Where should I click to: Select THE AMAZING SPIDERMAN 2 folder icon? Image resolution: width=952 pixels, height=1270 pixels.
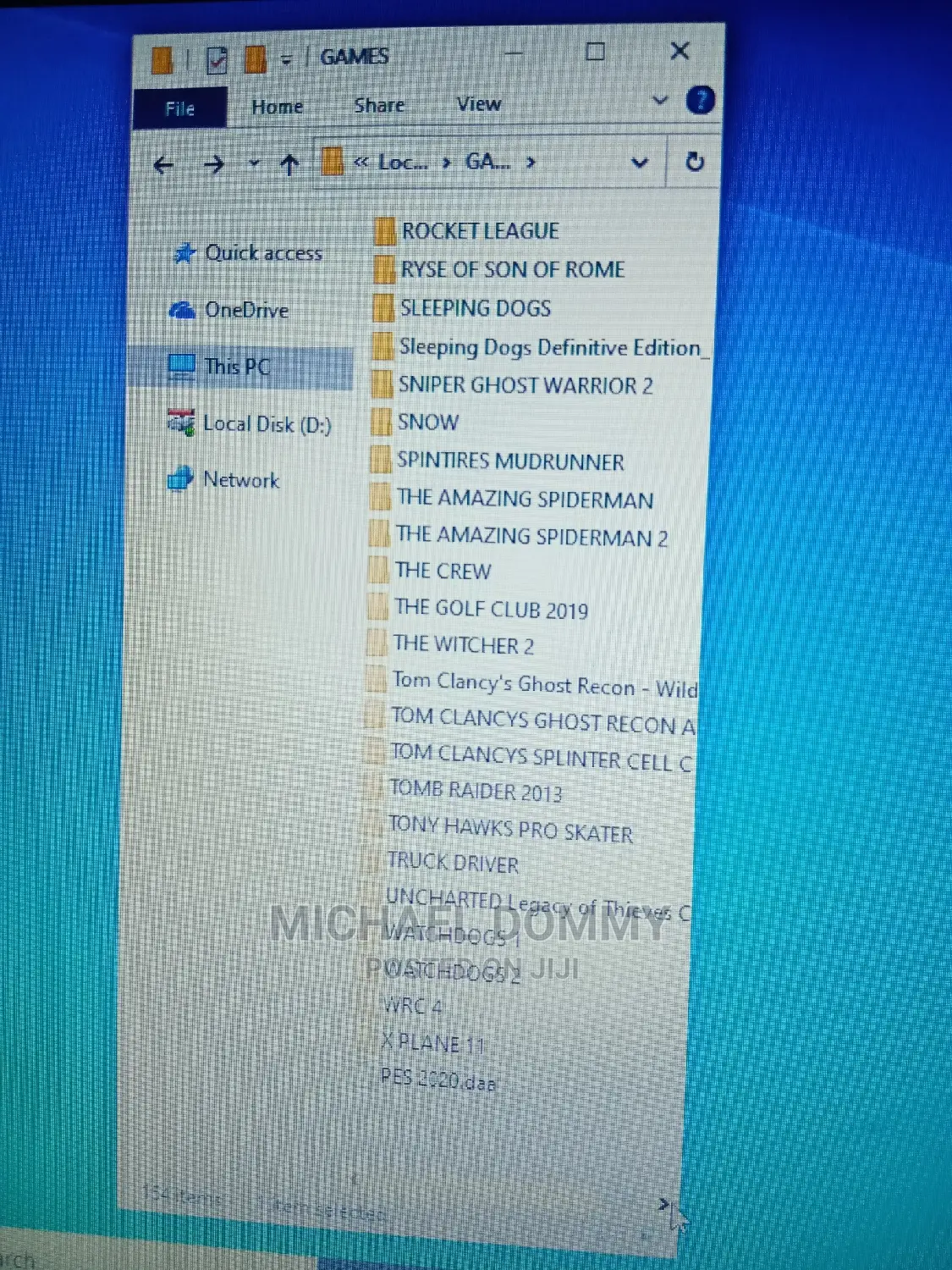click(378, 533)
